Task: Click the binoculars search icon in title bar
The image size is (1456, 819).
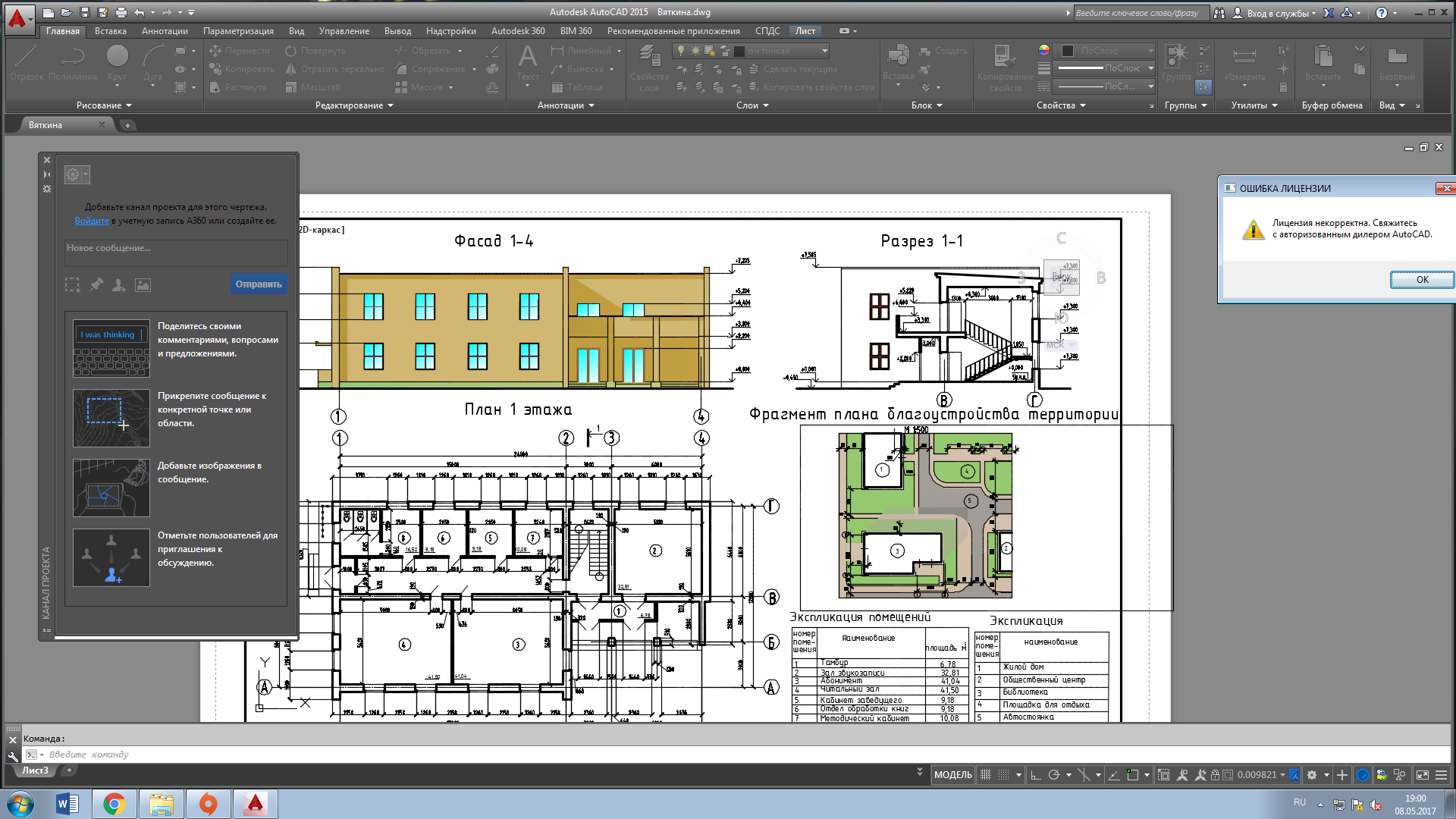Action: [x=1219, y=13]
